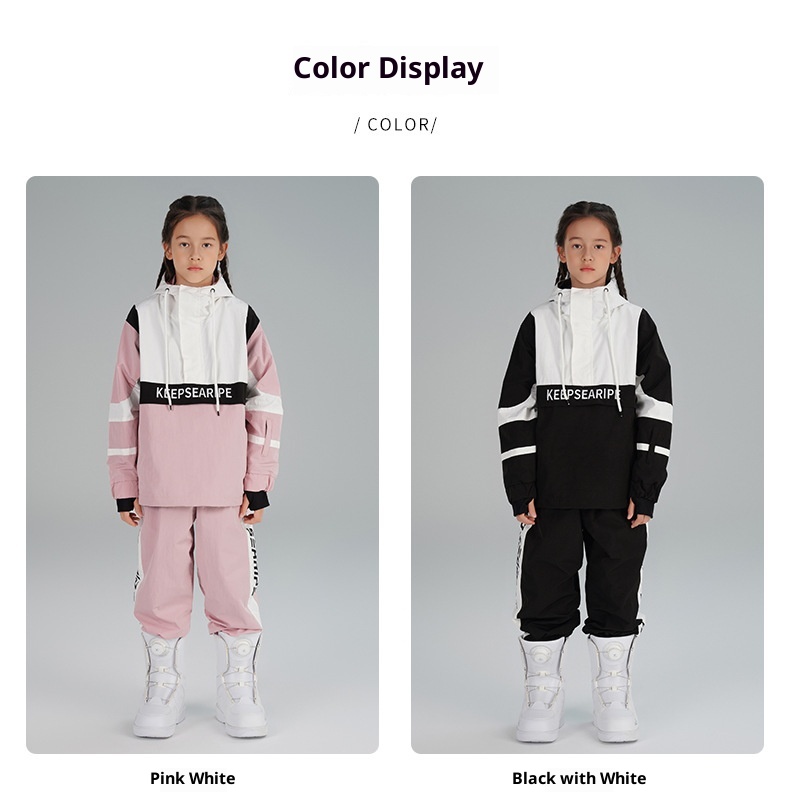Click the Pink White outfit photo
790x793 pixels.
(202, 464)
